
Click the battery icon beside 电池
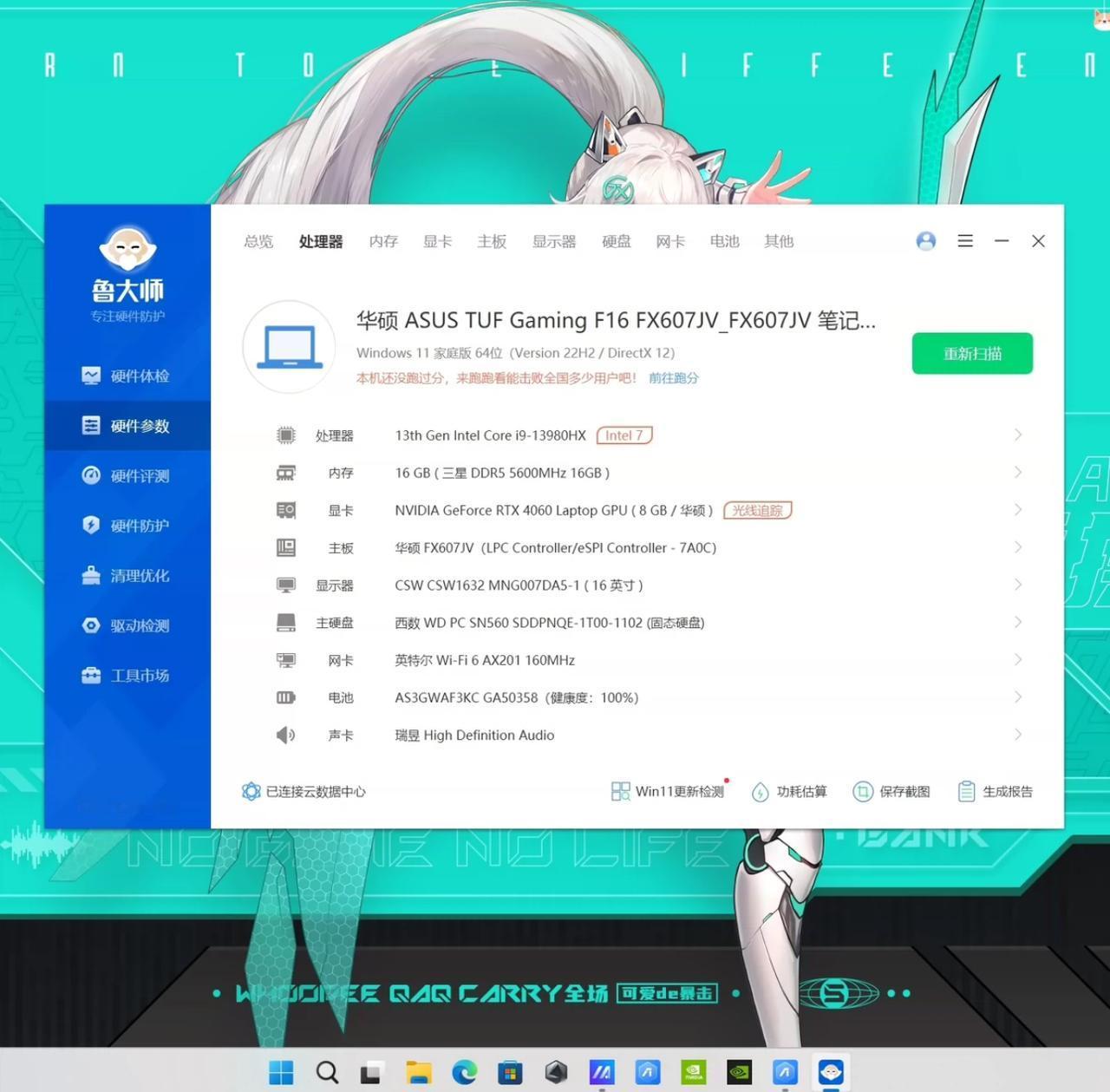286,697
